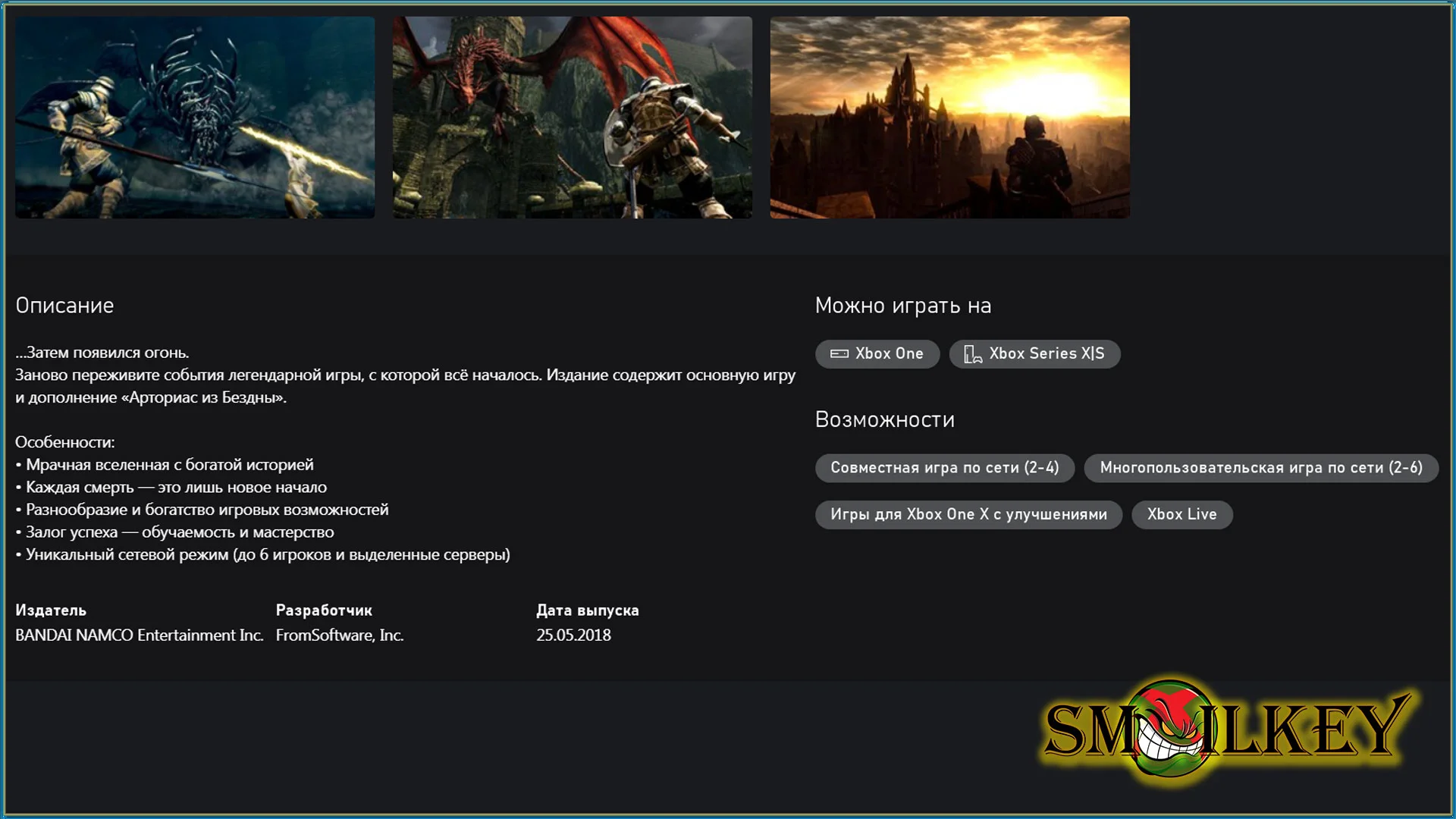Click the Xbox One console icon
The height and width of the screenshot is (819, 1456).
(x=839, y=354)
